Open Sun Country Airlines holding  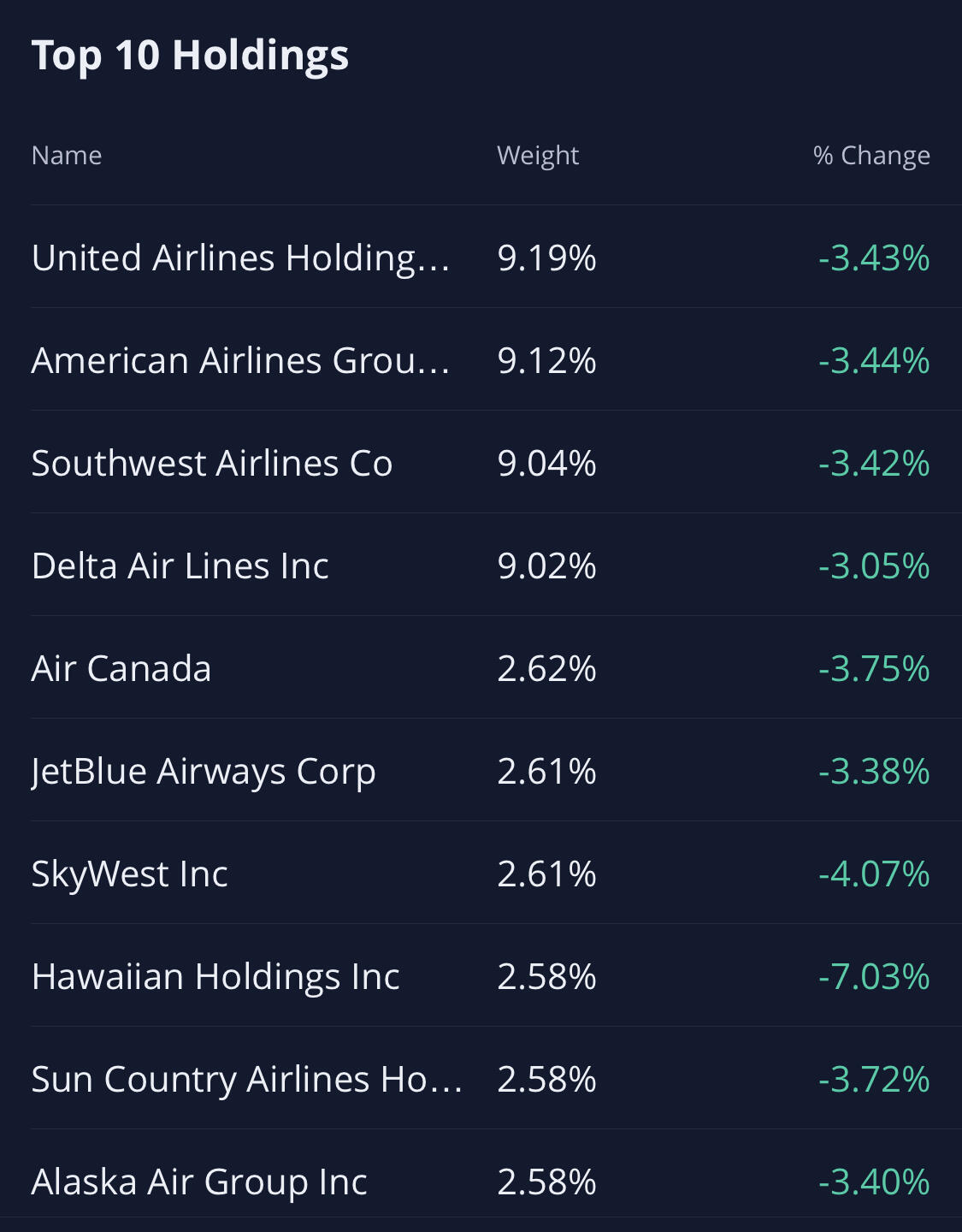click(x=246, y=1079)
